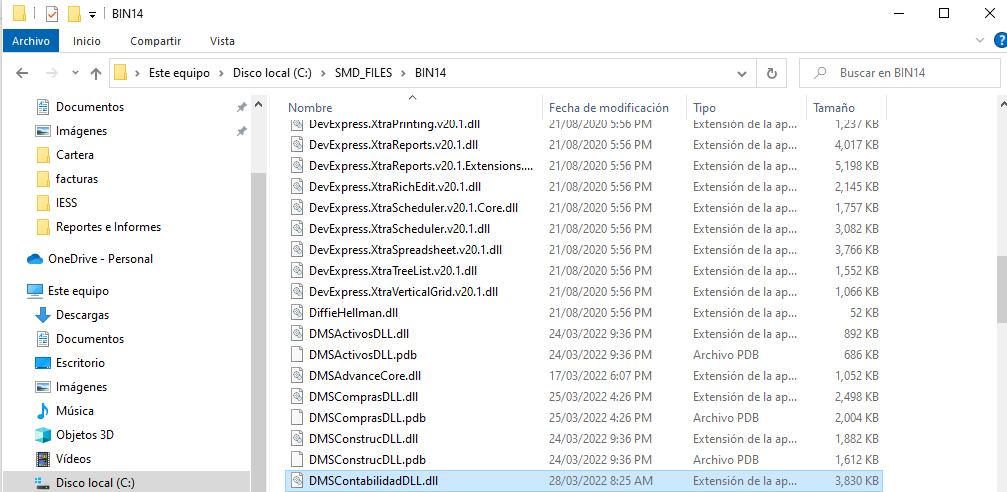This screenshot has width=1007, height=492.
Task: Open the Quick Access Toolbar customize dropdown
Action: (92, 14)
